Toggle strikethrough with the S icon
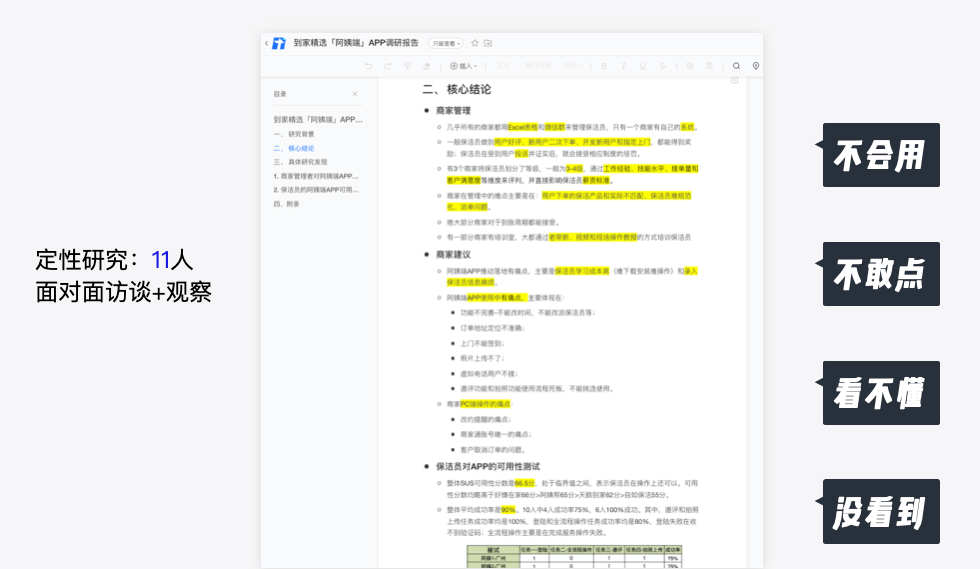This screenshot has width=980, height=569. pyautogui.click(x=662, y=66)
